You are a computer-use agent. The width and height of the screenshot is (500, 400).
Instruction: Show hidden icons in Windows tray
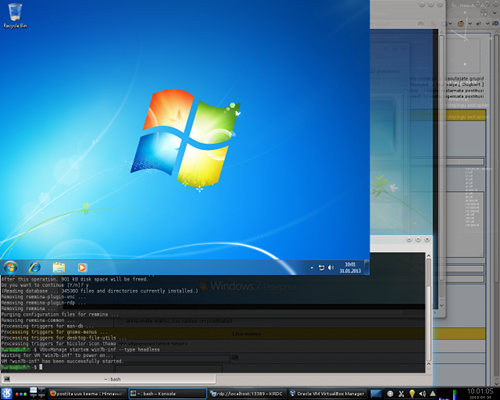point(312,268)
